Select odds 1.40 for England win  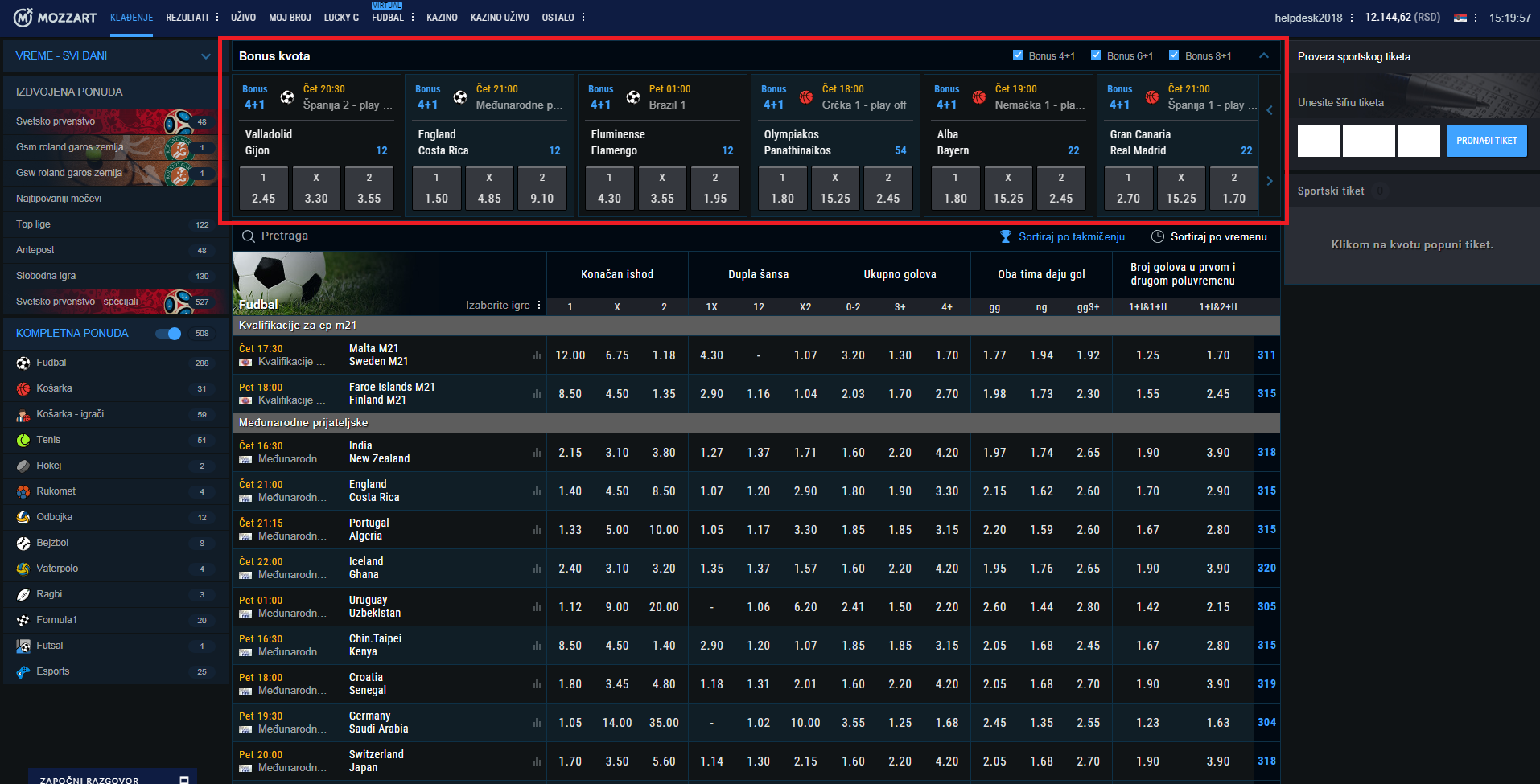pos(570,491)
